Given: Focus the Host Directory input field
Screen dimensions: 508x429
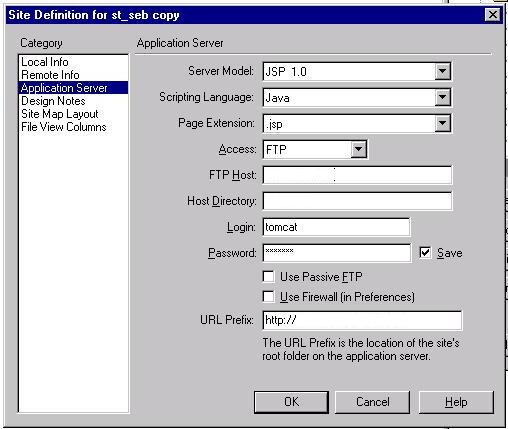Looking at the screenshot, I should tap(357, 201).
